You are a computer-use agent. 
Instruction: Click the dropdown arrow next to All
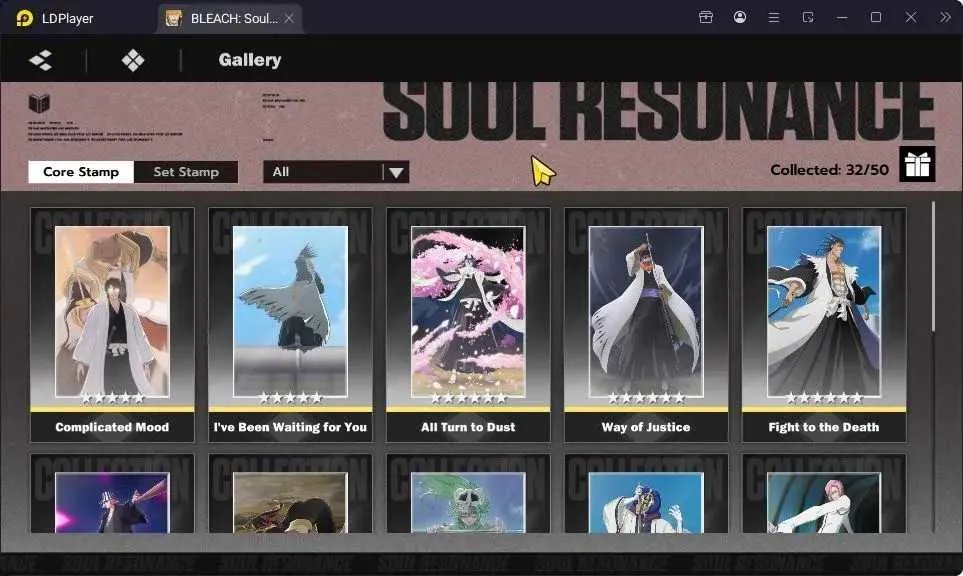click(x=396, y=173)
